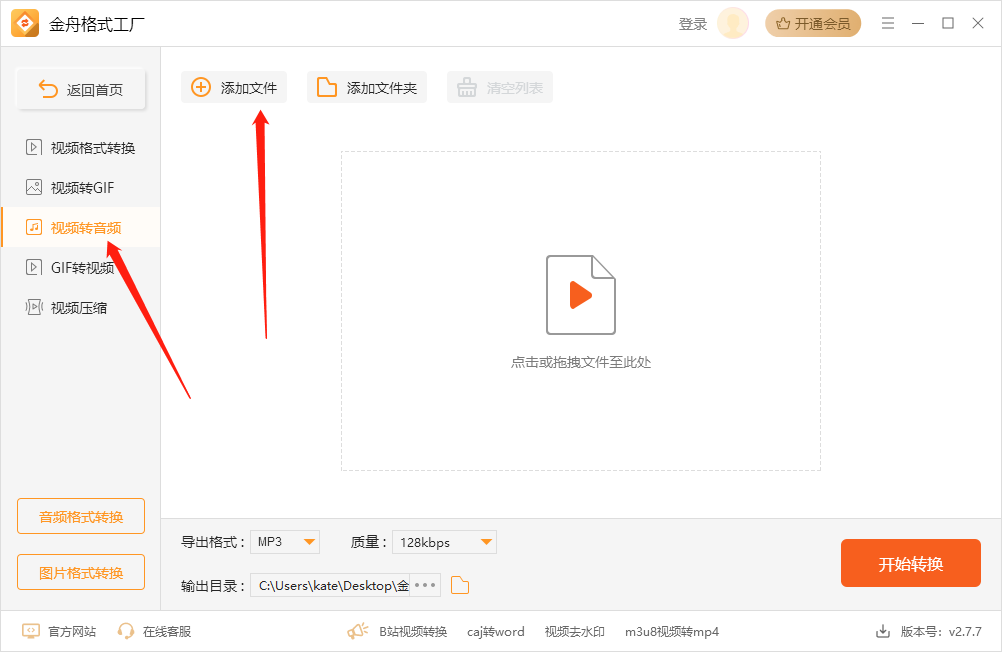Click the 登录 login link
The width and height of the screenshot is (1002, 652).
click(693, 24)
